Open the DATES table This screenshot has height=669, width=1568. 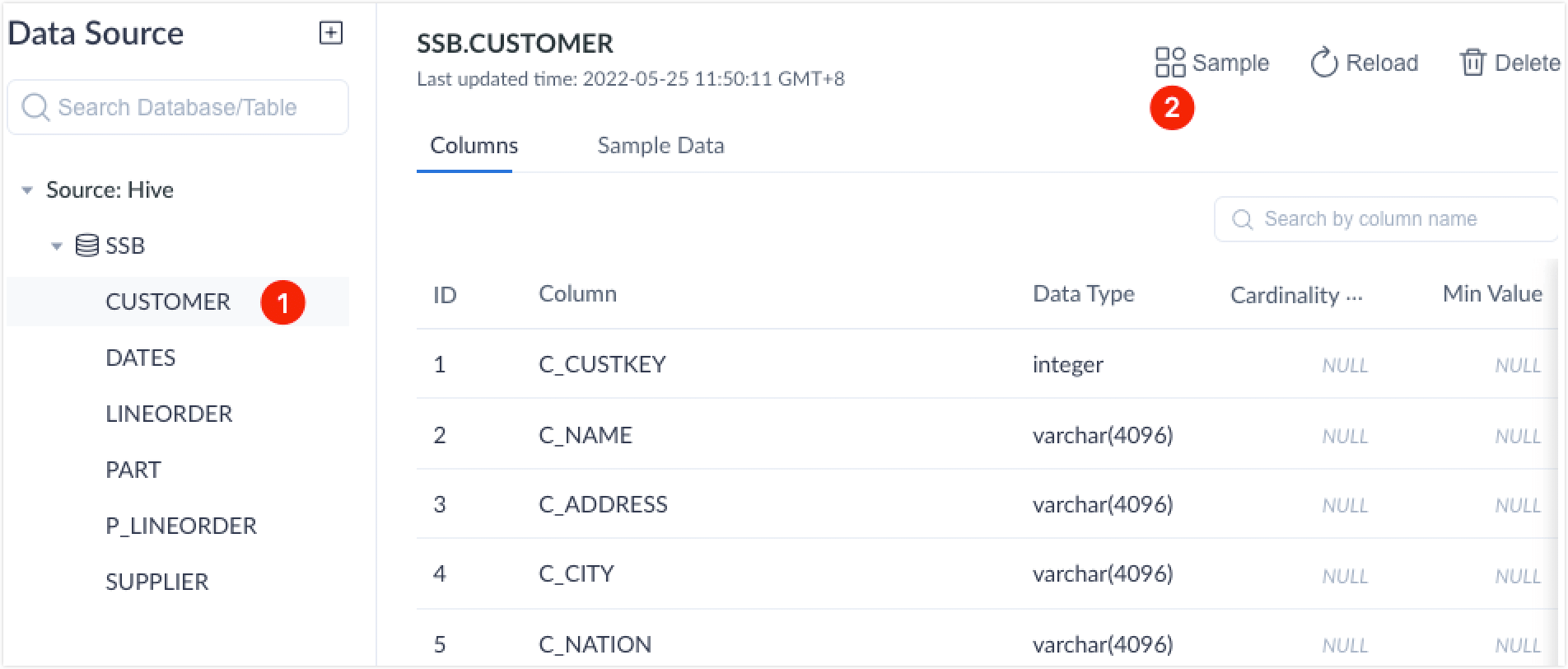coord(141,358)
